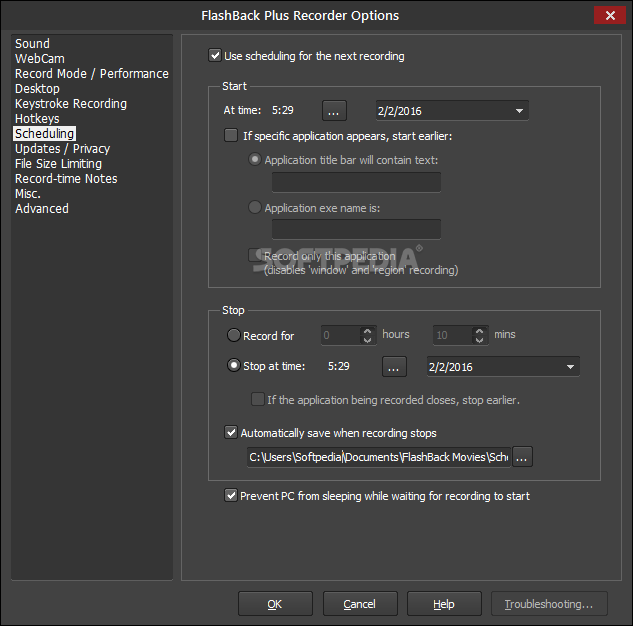Open the Misc. options page
Image resolution: width=633 pixels, height=626 pixels.
pyautogui.click(x=28, y=194)
